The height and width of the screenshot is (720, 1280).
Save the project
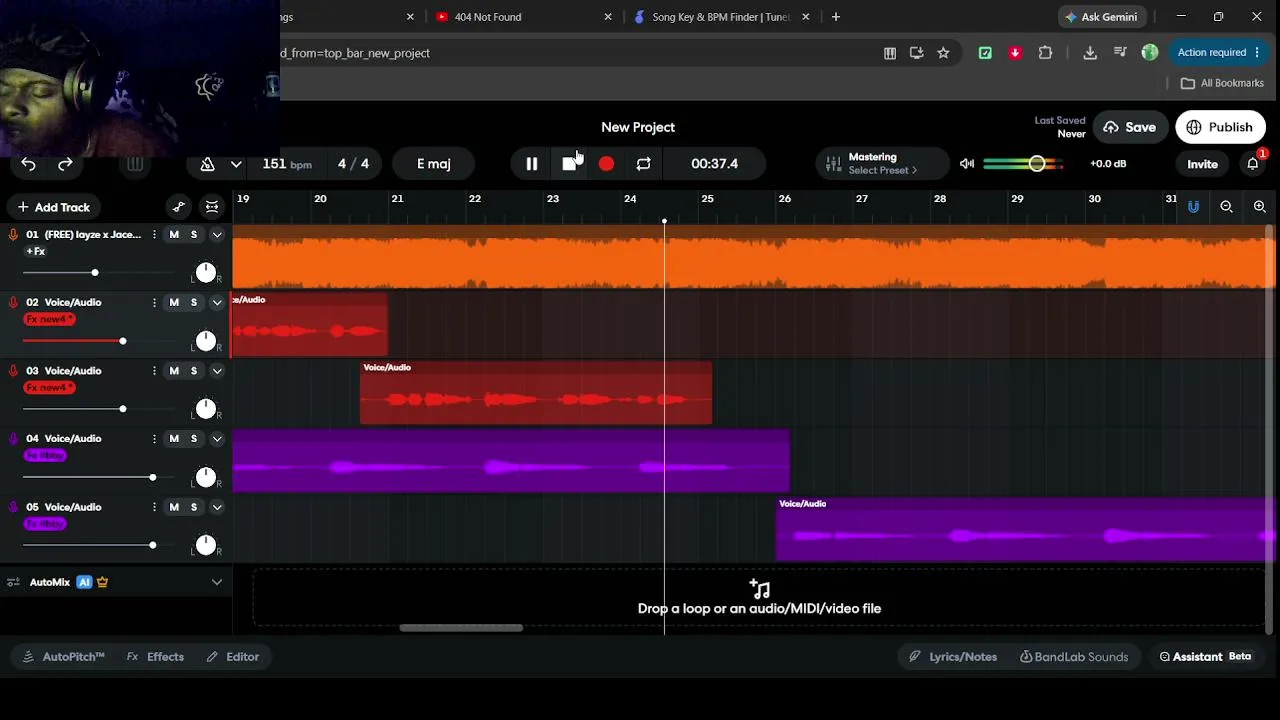[x=1130, y=127]
